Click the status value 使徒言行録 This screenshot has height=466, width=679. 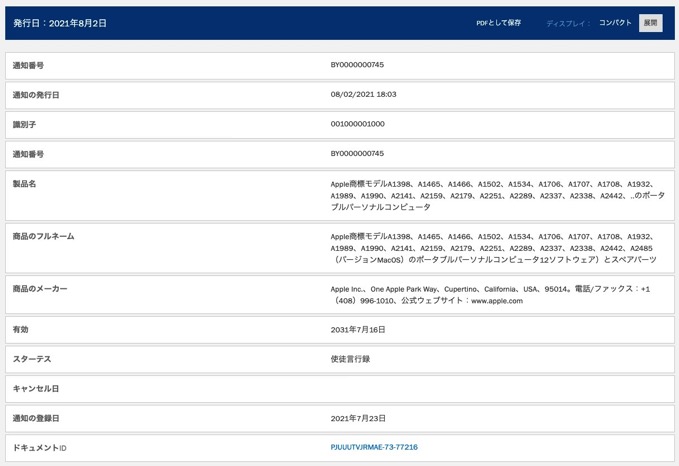tap(350, 359)
